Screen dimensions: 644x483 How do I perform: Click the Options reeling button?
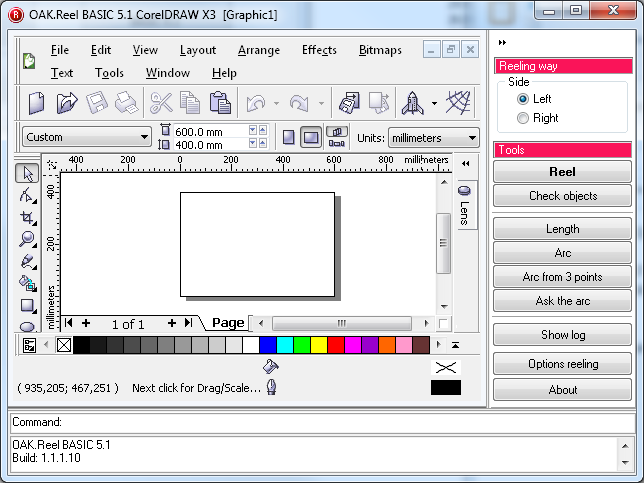[x=562, y=364]
